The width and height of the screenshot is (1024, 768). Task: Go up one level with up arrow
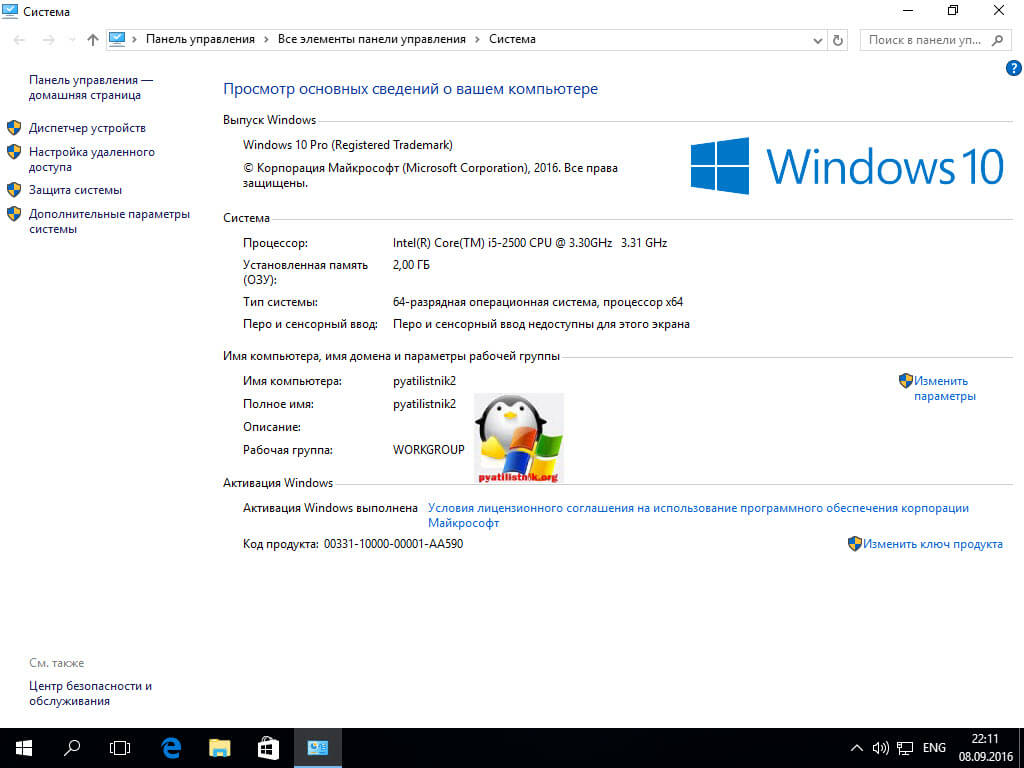pos(93,40)
